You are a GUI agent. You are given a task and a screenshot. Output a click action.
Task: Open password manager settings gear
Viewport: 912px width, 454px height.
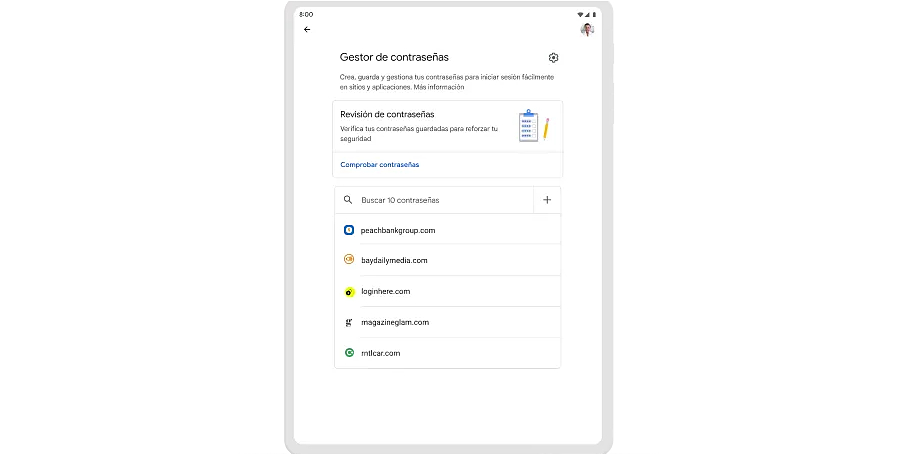[x=553, y=58]
